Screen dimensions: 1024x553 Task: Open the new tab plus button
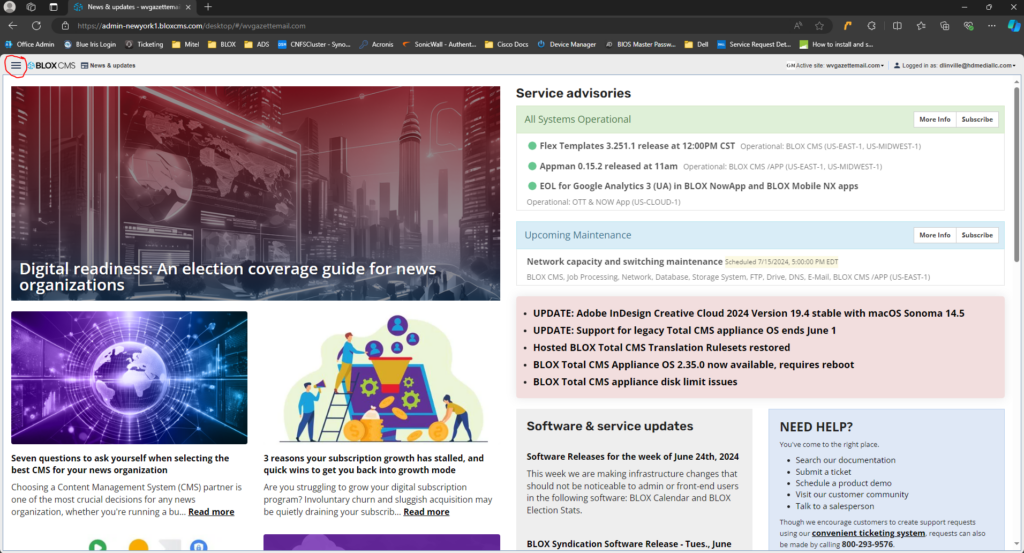click(208, 7)
